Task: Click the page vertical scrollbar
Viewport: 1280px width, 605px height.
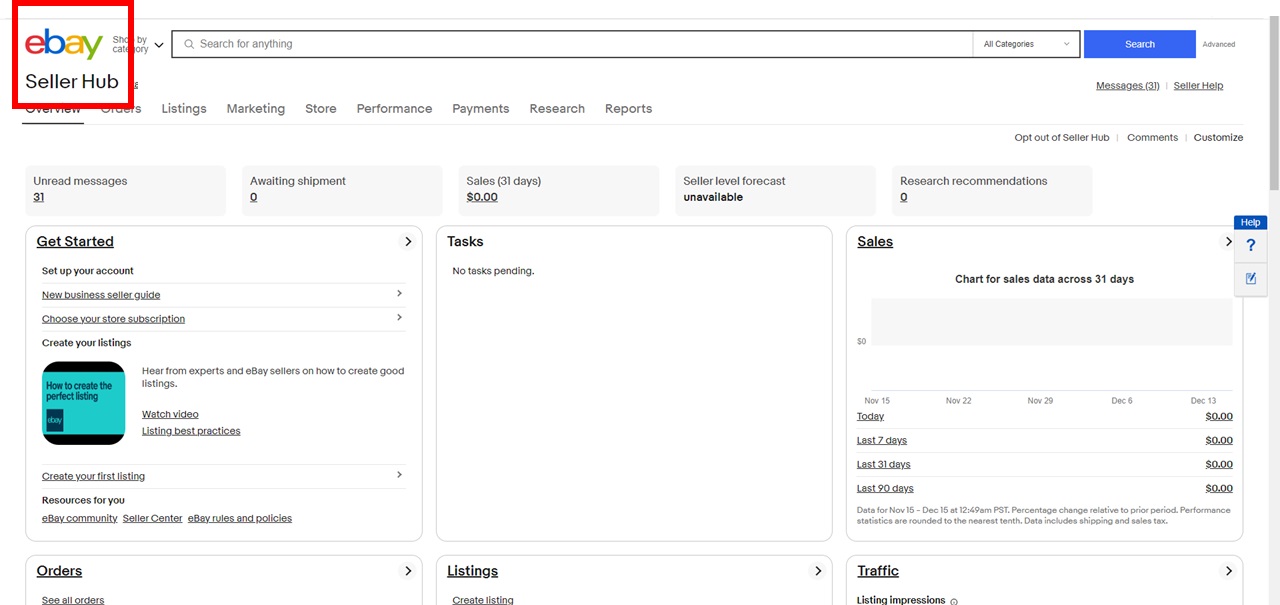Action: click(x=1274, y=300)
